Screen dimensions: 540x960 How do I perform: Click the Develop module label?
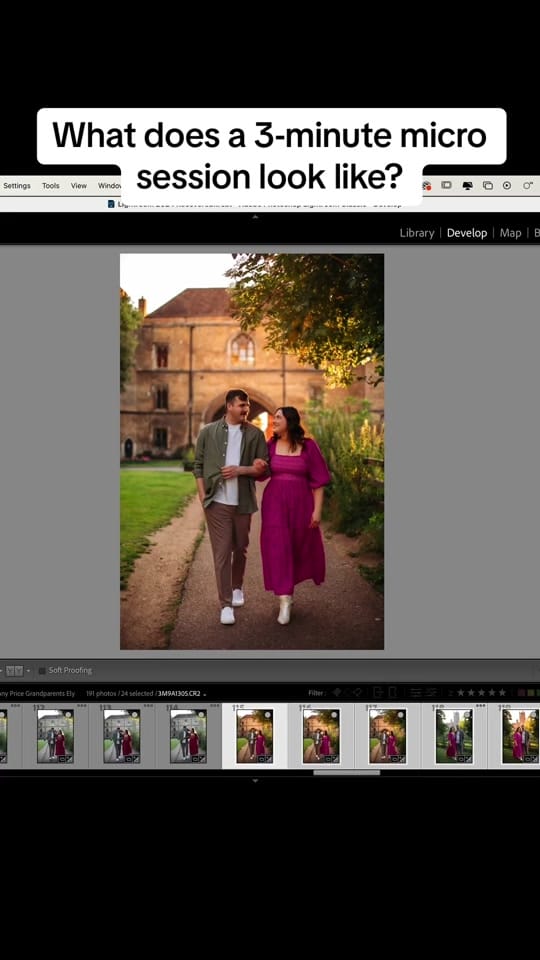coord(467,233)
